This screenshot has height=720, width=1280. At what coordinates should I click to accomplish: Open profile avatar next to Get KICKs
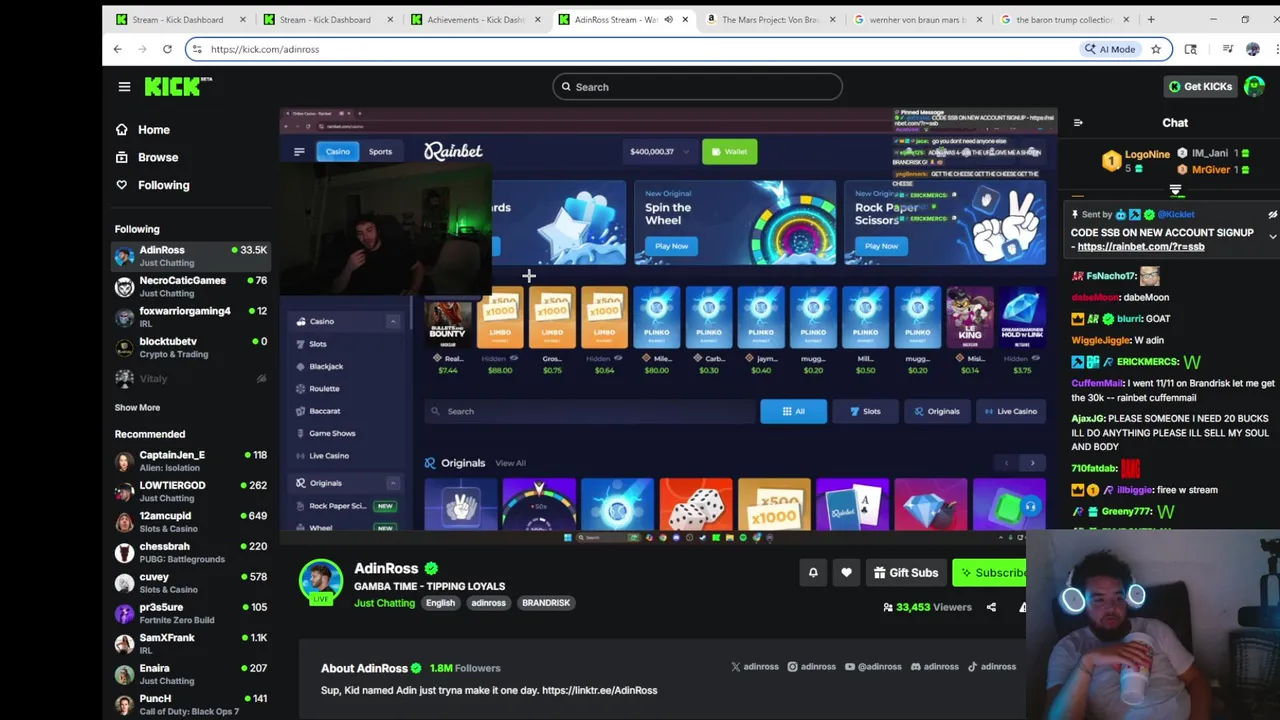pyautogui.click(x=1254, y=87)
